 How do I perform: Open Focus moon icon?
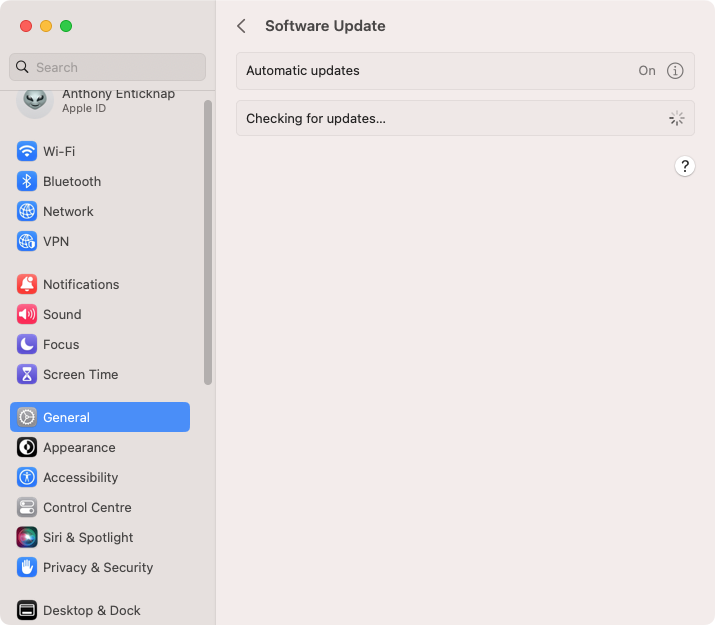pos(27,345)
